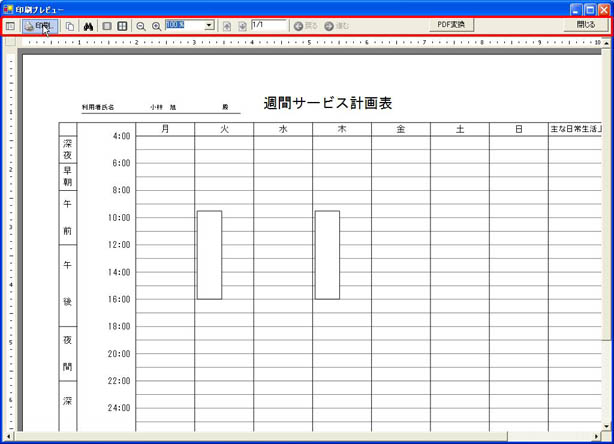Click the service block in 木 column

(327, 255)
